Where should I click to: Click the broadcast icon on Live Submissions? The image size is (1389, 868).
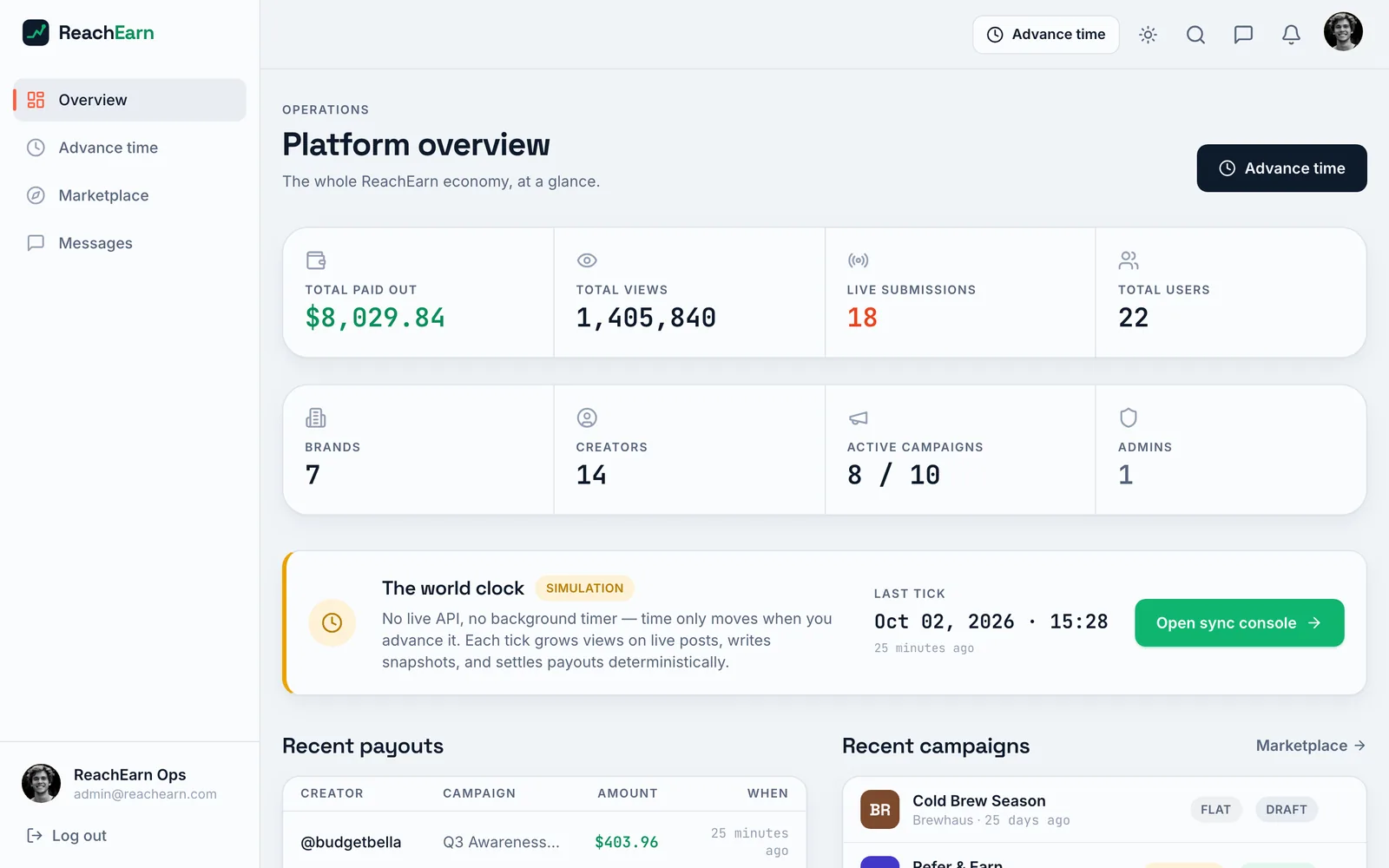pyautogui.click(x=858, y=260)
